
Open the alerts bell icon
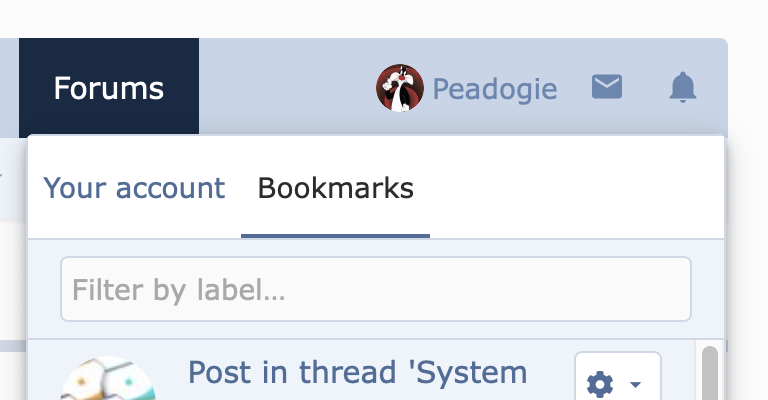(x=683, y=87)
